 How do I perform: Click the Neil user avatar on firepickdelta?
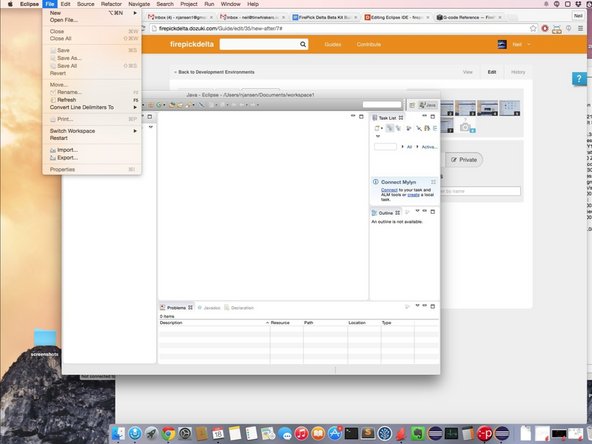(x=502, y=44)
